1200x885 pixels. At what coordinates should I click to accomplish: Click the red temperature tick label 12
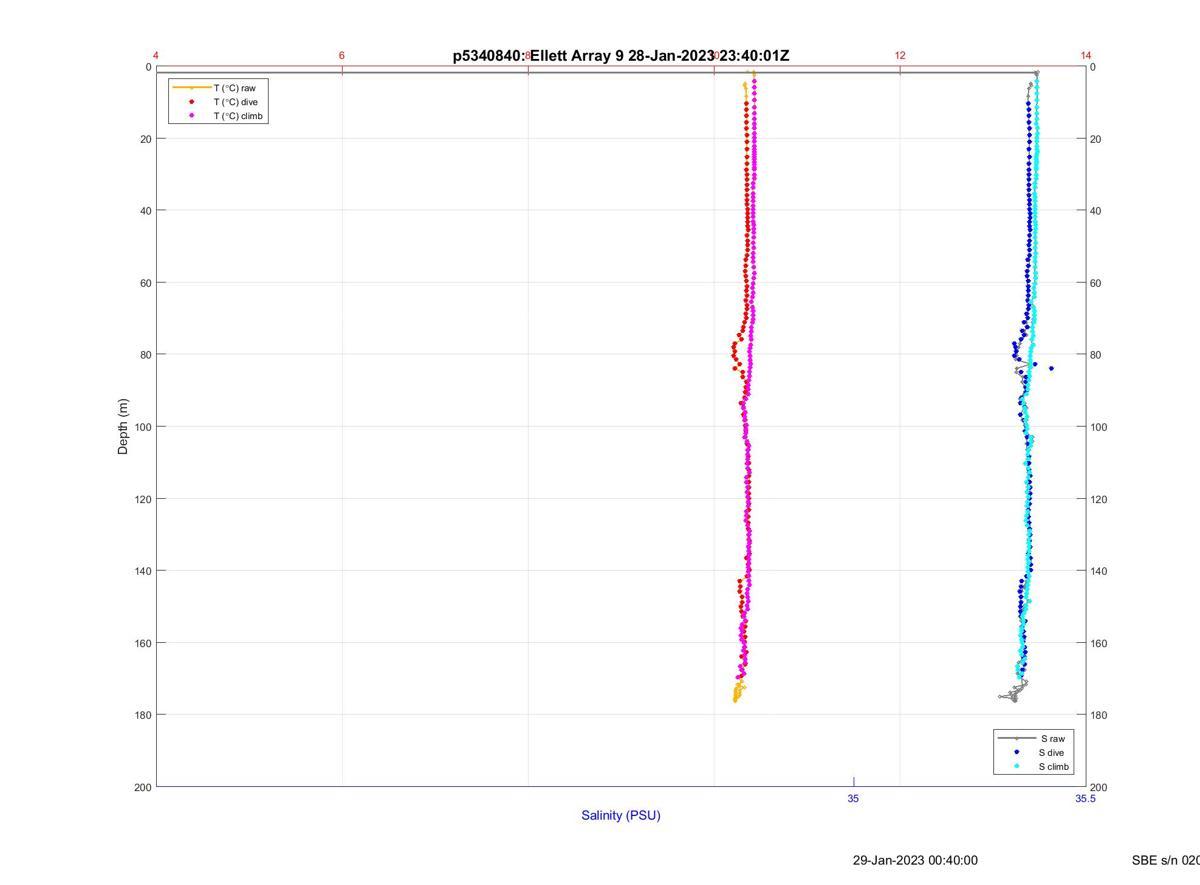tap(900, 55)
